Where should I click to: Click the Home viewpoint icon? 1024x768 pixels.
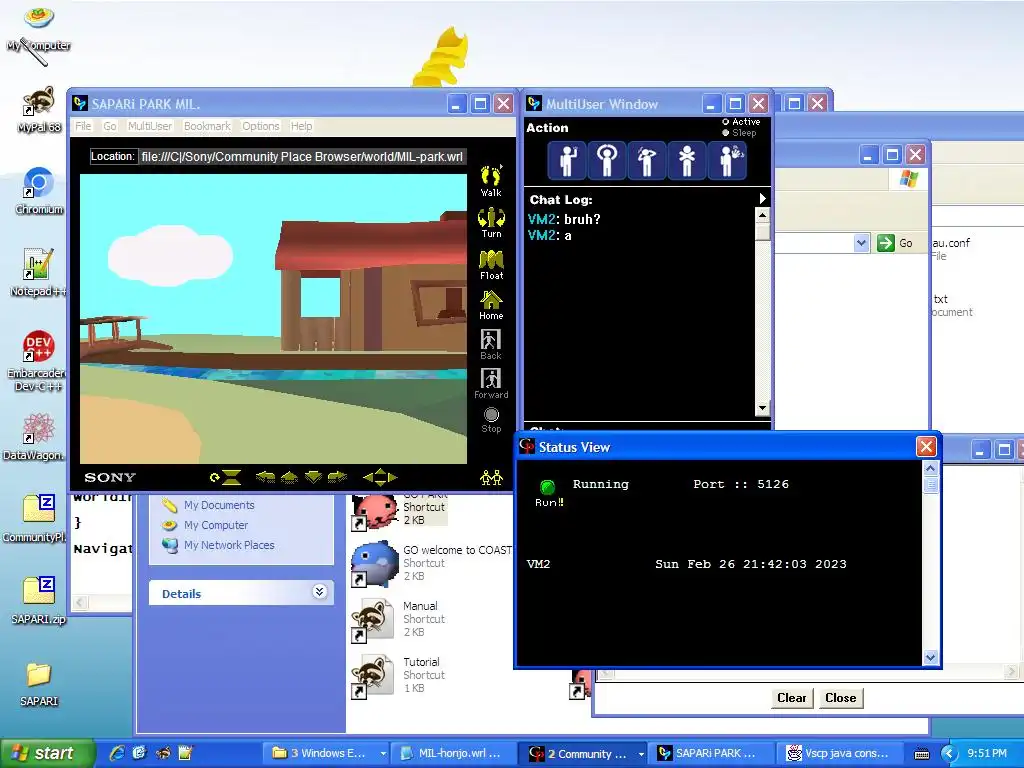[491, 305]
